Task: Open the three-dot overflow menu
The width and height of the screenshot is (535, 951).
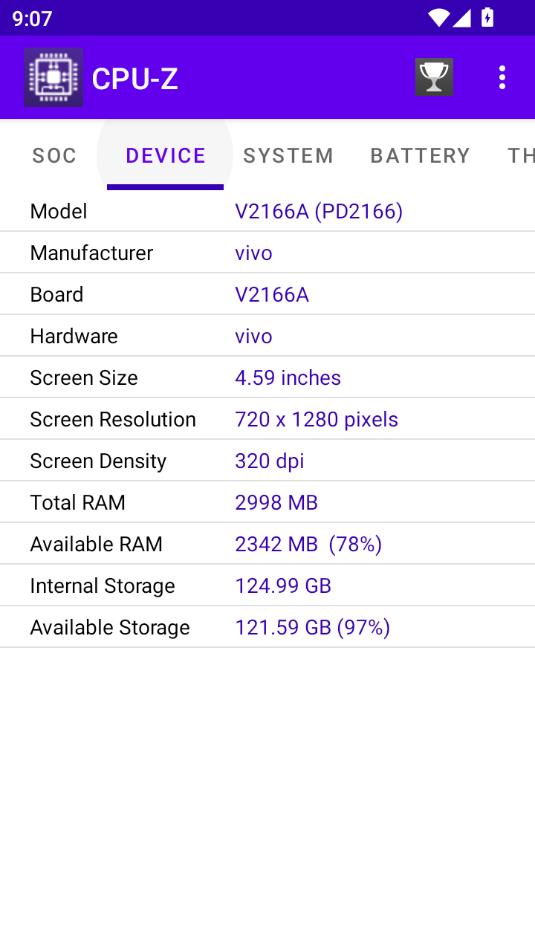Action: pos(502,78)
